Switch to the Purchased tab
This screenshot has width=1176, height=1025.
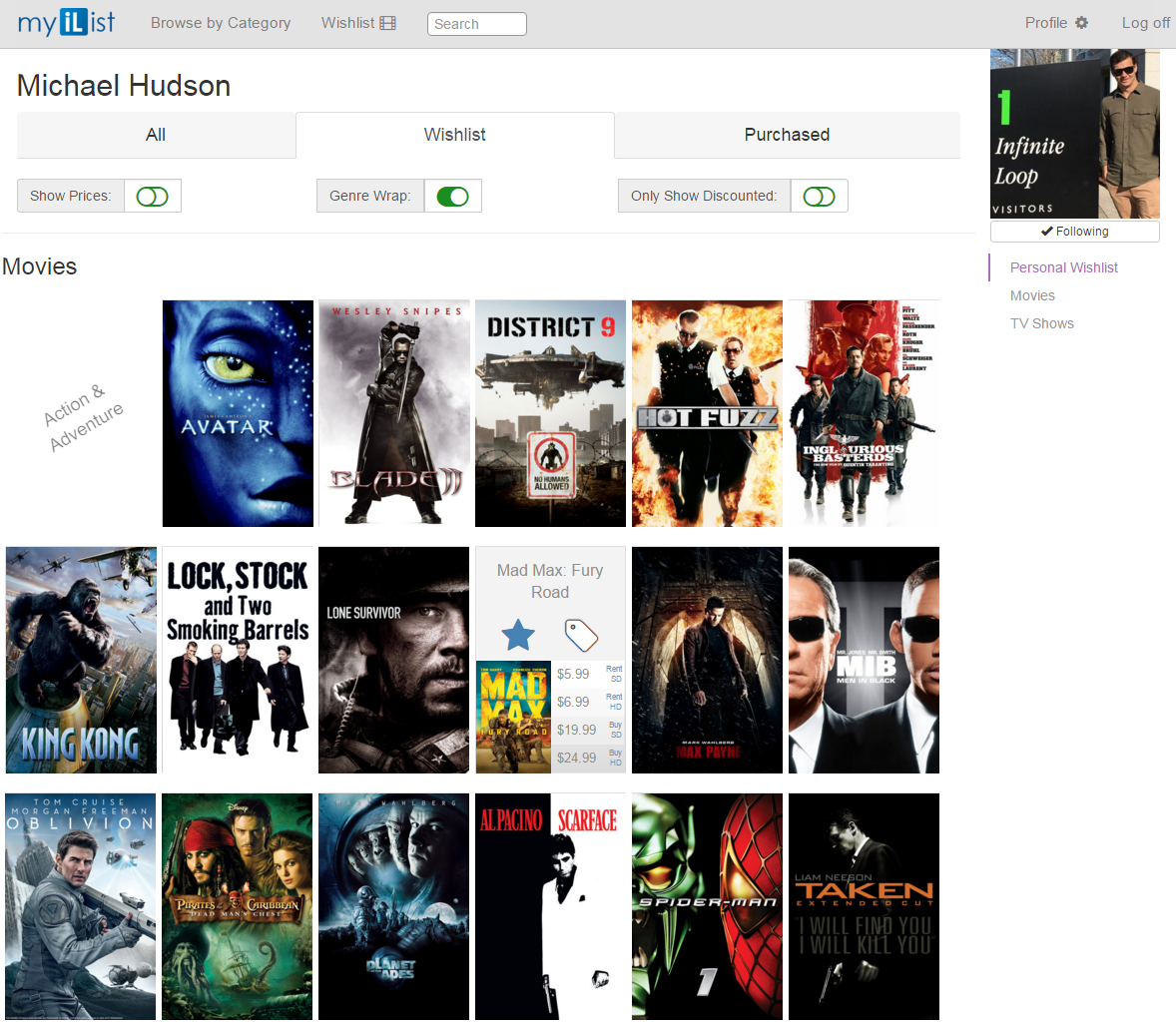787,135
